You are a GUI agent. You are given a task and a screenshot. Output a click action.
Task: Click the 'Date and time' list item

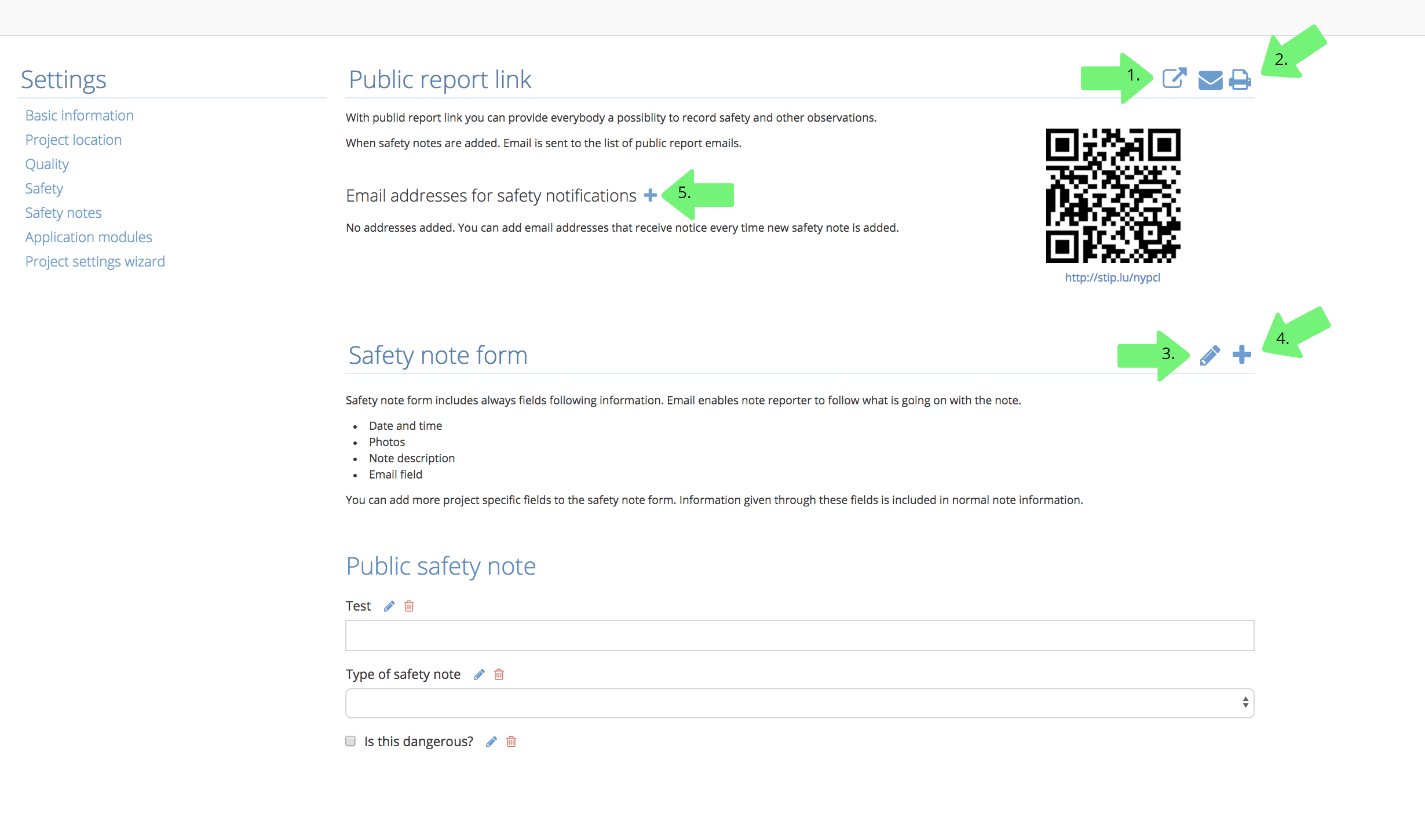click(x=405, y=426)
